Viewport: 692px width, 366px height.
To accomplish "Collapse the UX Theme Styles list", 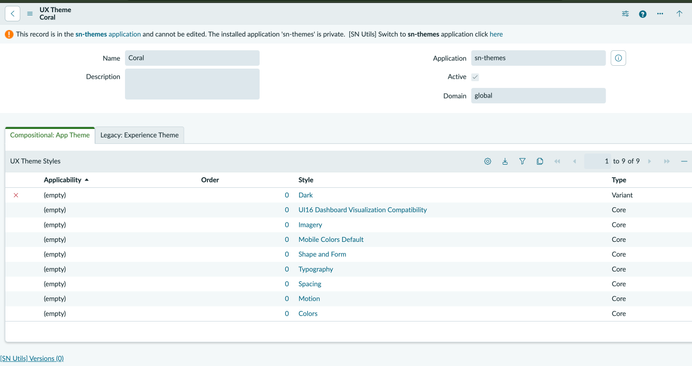I will pyautogui.click(x=684, y=161).
